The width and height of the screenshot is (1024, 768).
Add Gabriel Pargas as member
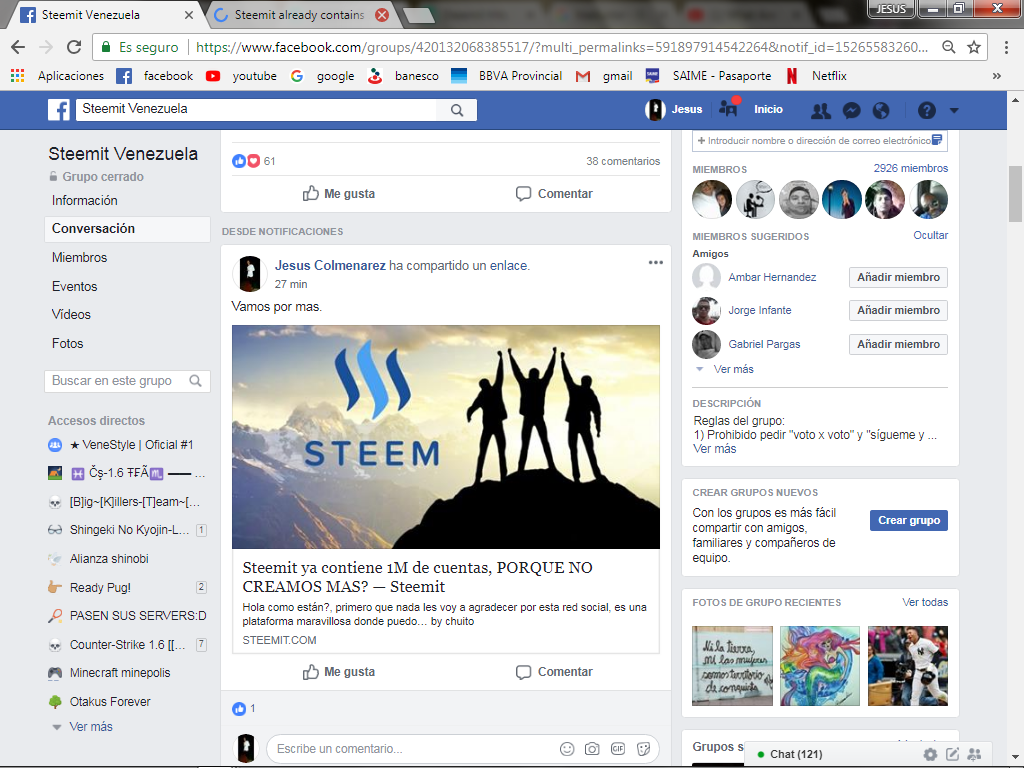pos(898,344)
